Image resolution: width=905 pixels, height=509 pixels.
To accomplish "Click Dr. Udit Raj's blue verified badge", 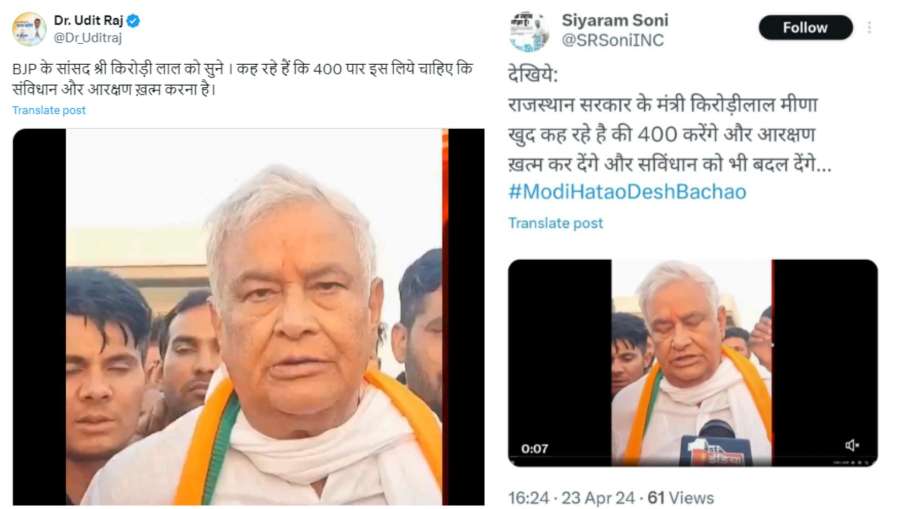I will (133, 21).
